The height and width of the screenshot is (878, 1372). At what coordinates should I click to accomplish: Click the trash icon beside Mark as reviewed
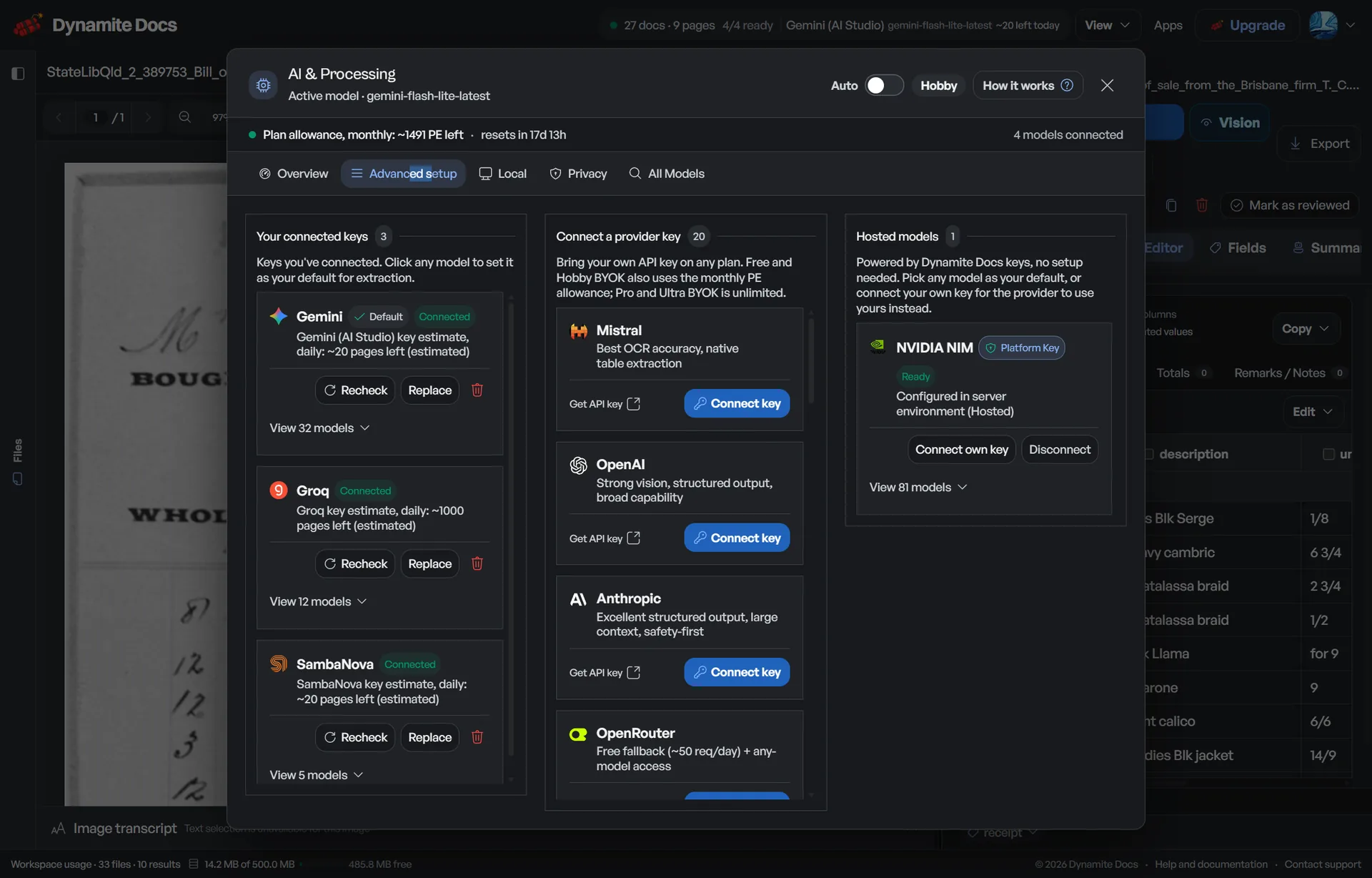1202,205
